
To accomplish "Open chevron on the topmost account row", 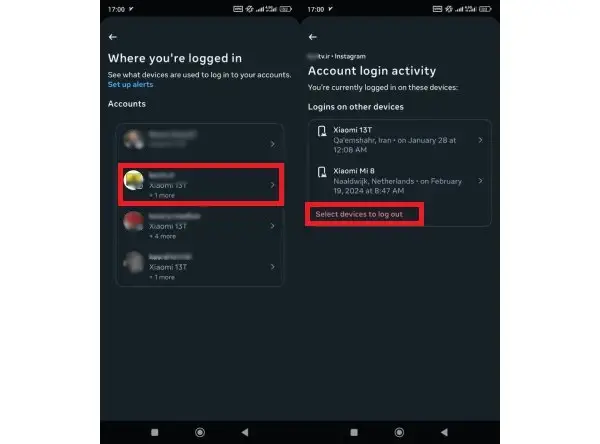I will pyautogui.click(x=272, y=144).
